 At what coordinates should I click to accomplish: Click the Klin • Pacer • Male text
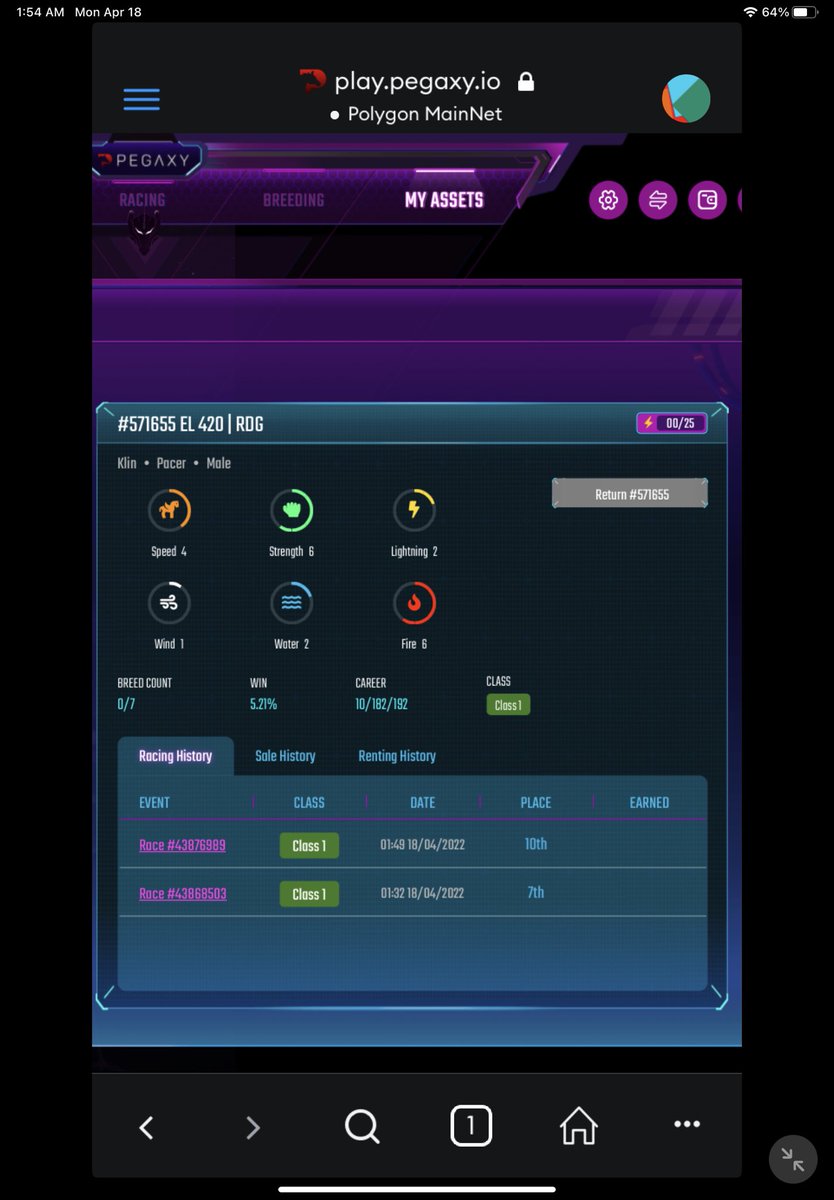[174, 463]
